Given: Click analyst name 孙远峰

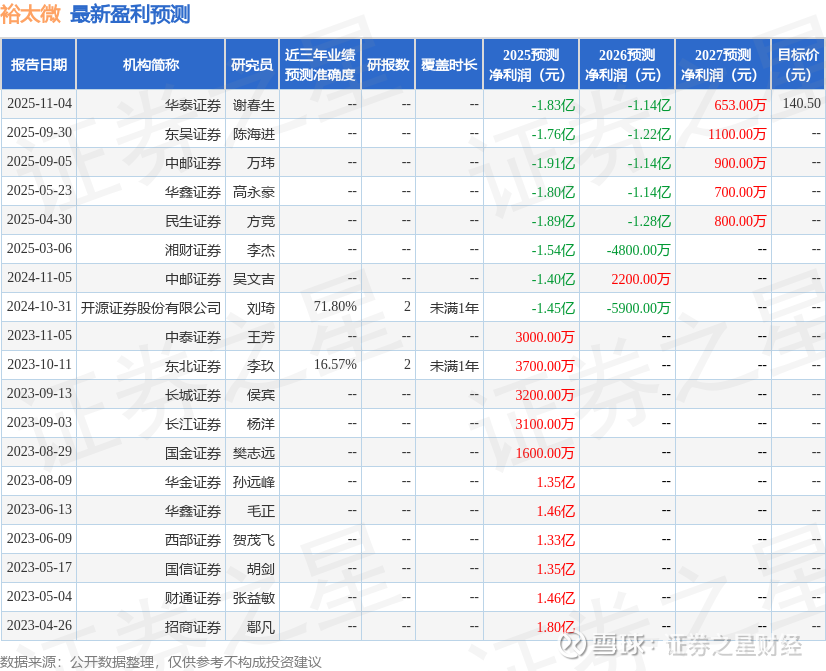Looking at the screenshot, I should pos(254,482).
